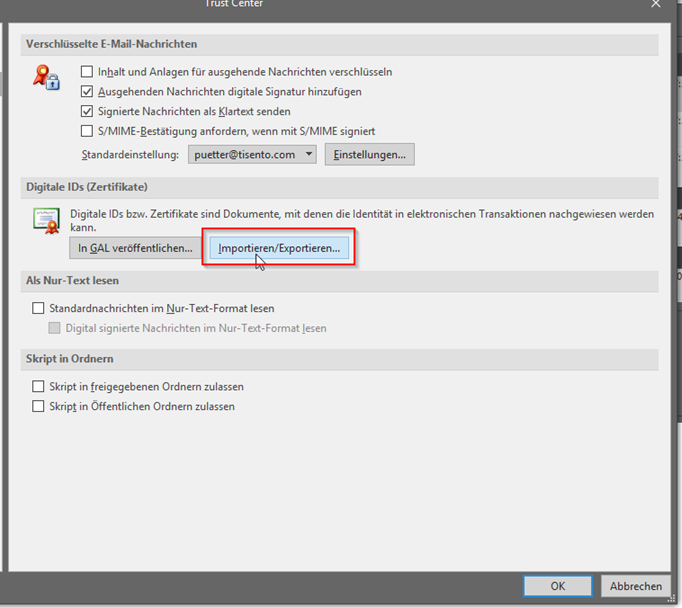Uncheck 'Ausgehenden Nachrichten digitale Signatur hinzufügen'
This screenshot has width=682, height=608.
(x=87, y=91)
